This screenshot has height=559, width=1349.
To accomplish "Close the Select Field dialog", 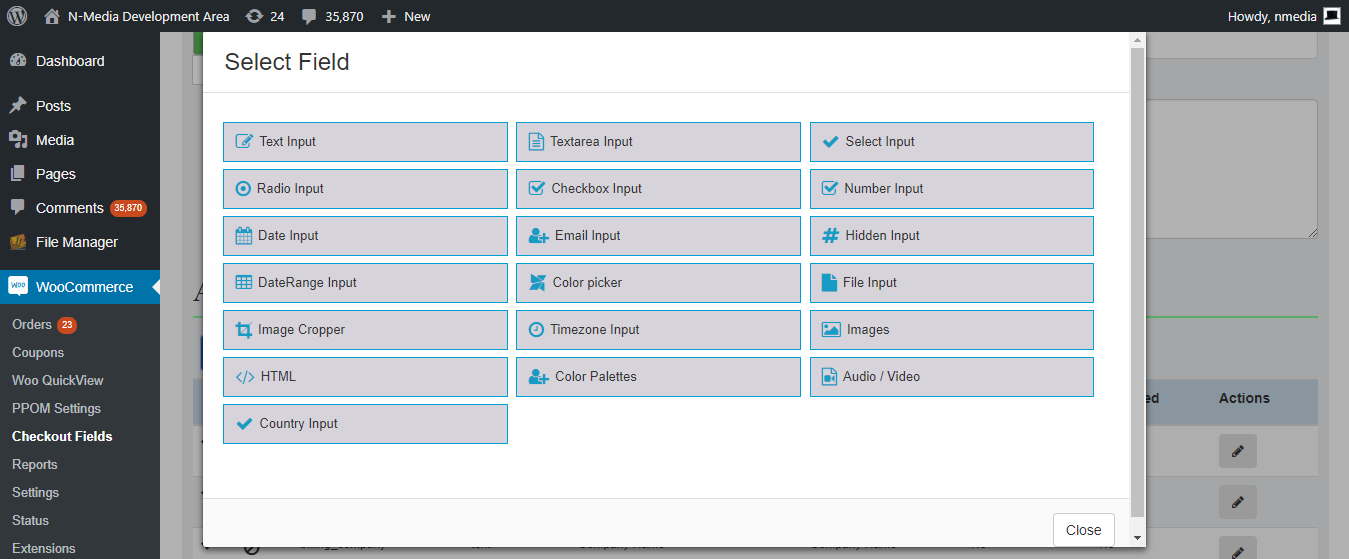I will pos(1083,530).
